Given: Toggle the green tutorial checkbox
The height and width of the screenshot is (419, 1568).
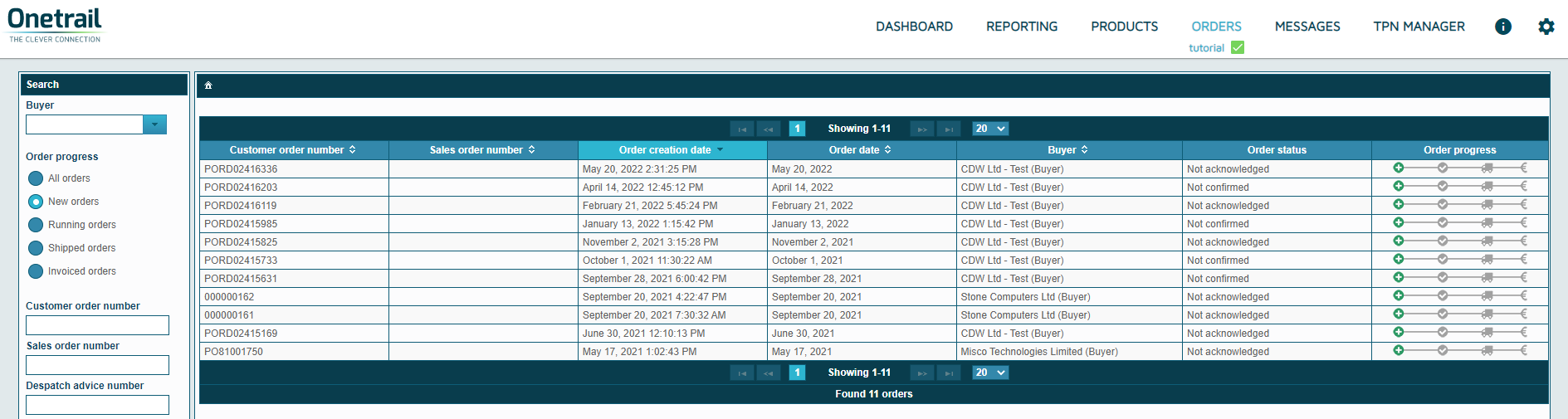Looking at the screenshot, I should coord(1238,47).
